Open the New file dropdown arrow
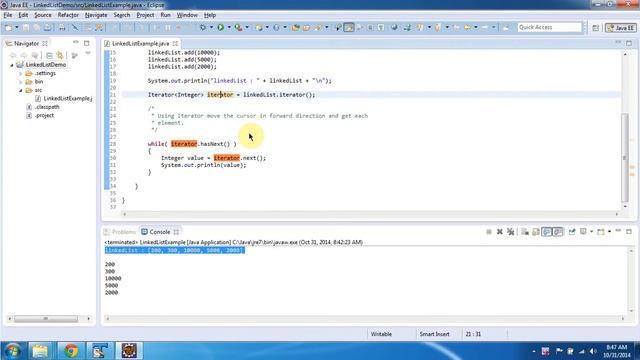The image size is (640, 360). (17, 27)
